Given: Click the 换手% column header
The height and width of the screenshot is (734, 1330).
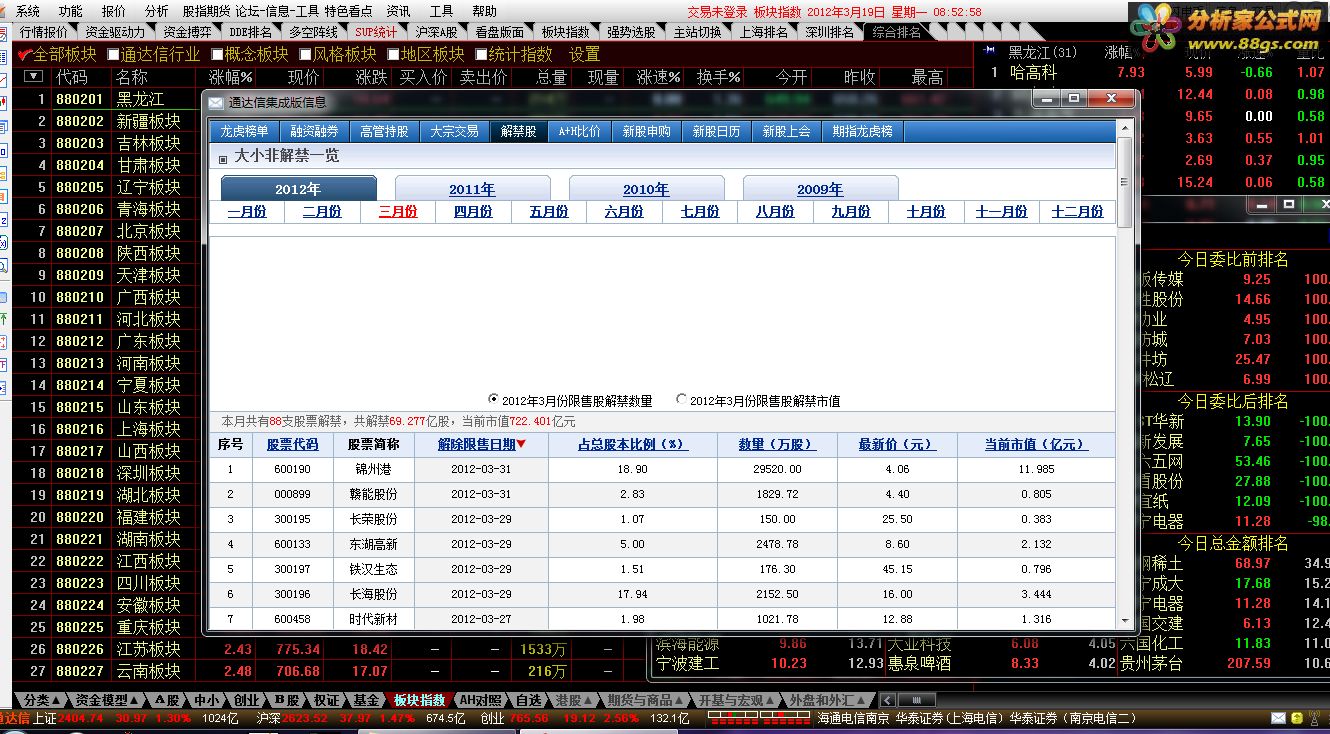Looking at the screenshot, I should pos(718,77).
